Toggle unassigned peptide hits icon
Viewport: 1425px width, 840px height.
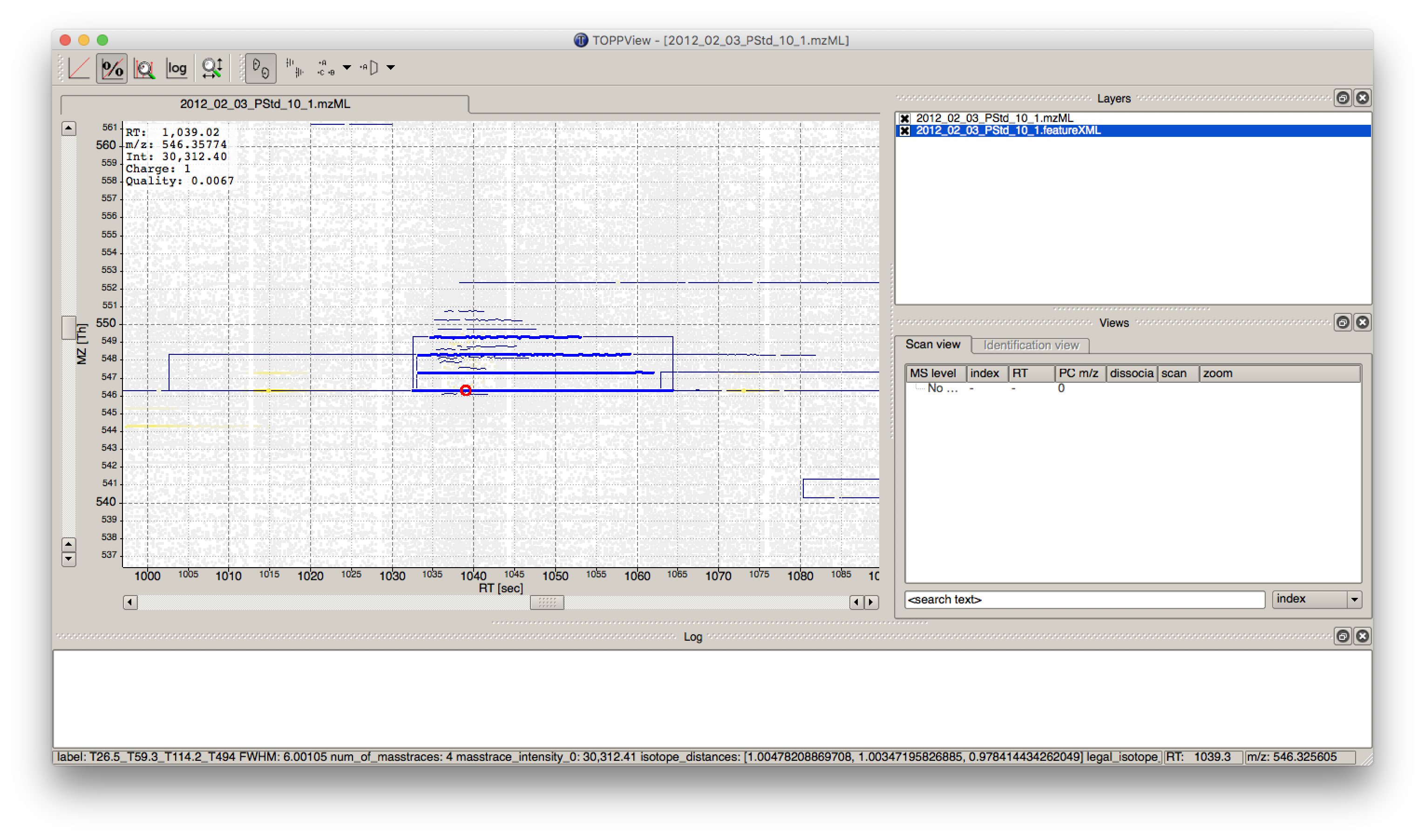point(370,68)
